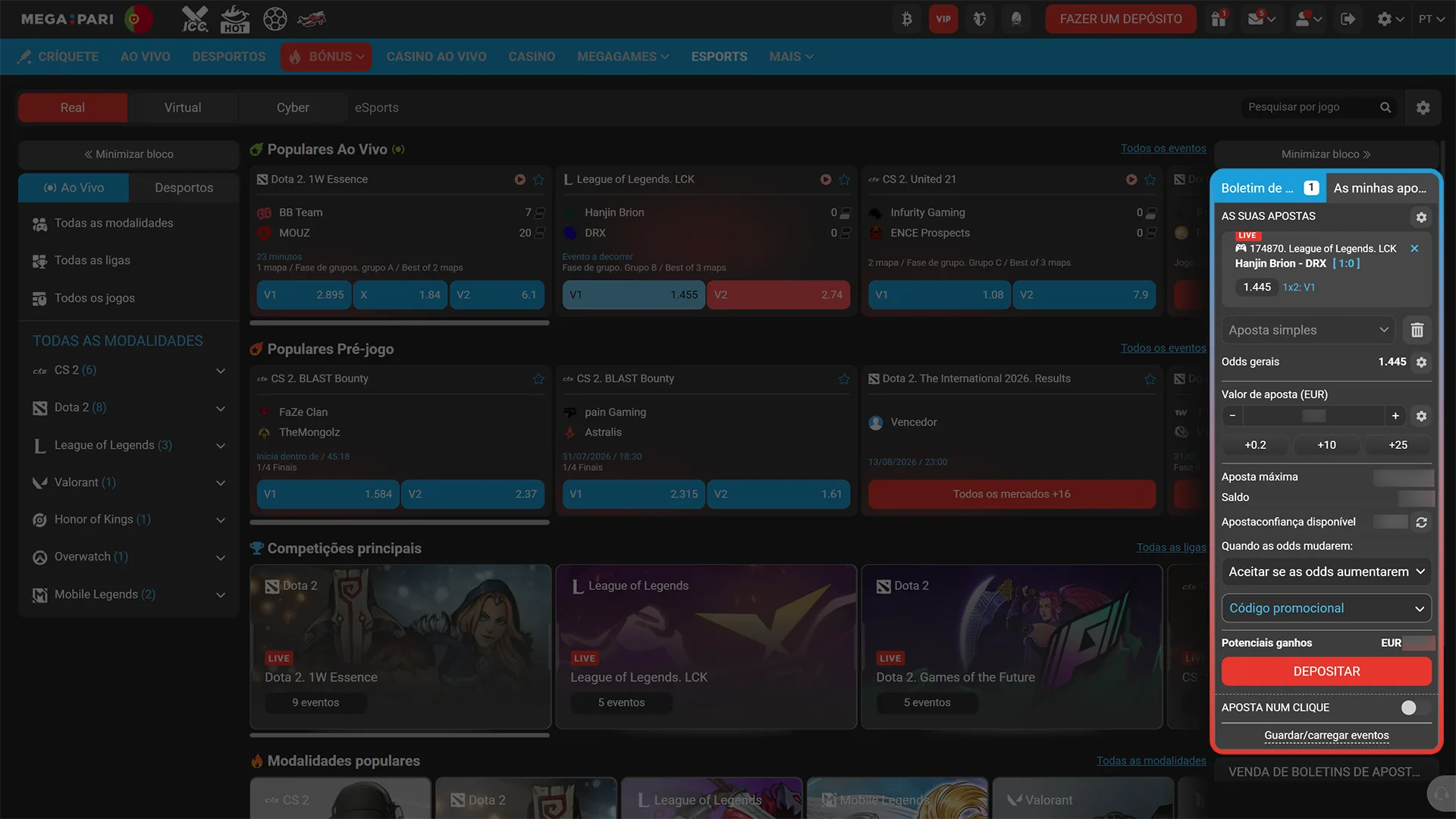Expand CS 2 (6) in sidebar
Image resolution: width=1456 pixels, height=819 pixels.
[221, 371]
